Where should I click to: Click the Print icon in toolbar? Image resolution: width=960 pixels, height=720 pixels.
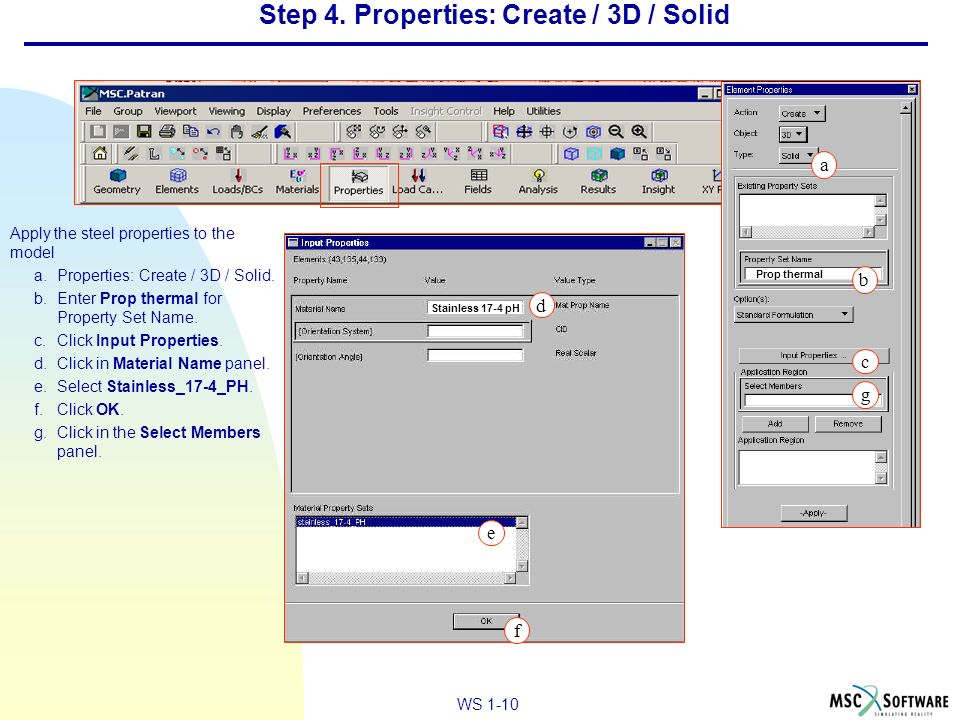[167, 131]
